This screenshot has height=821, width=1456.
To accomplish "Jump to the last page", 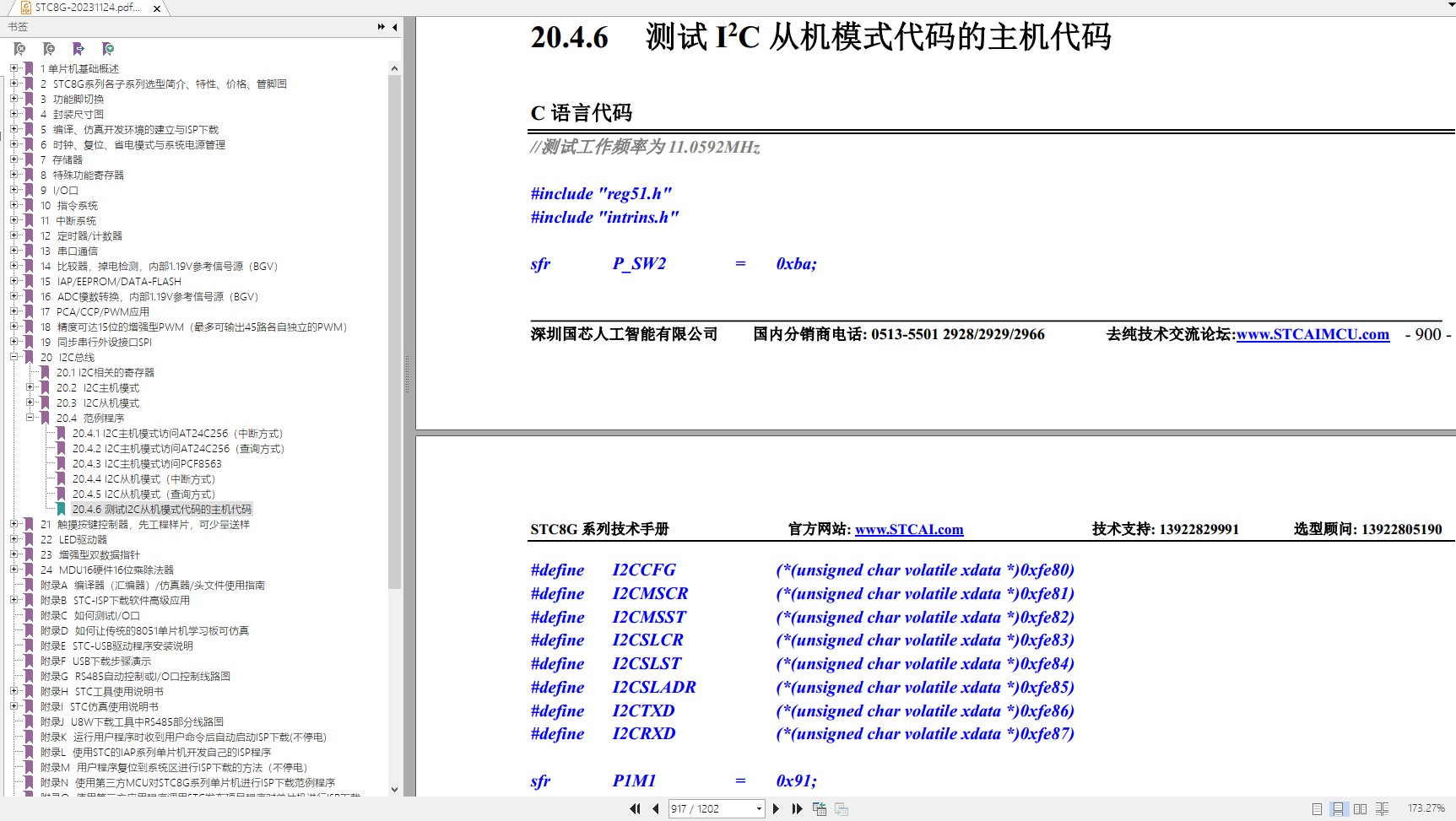I will pos(797,808).
